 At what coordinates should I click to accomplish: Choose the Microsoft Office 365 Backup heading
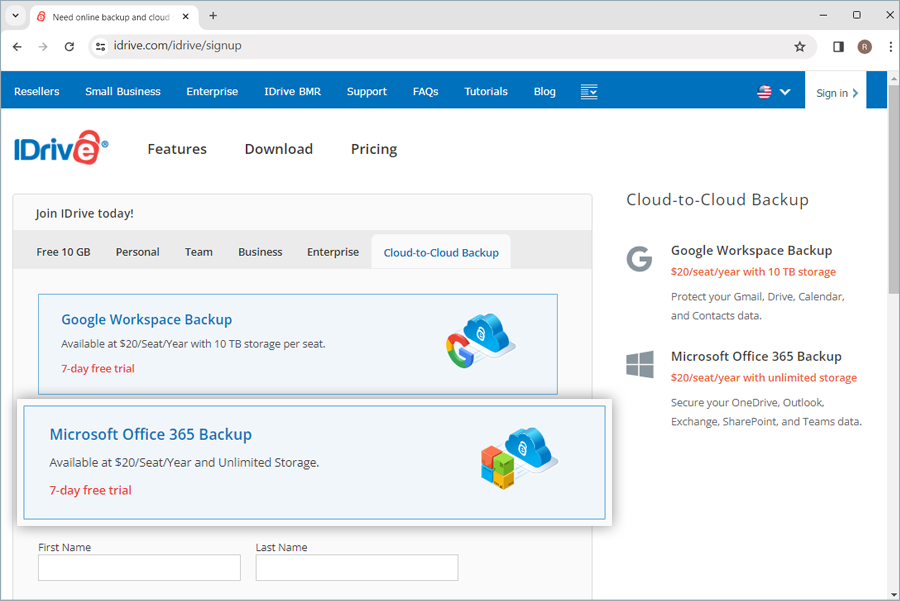[x=151, y=435]
